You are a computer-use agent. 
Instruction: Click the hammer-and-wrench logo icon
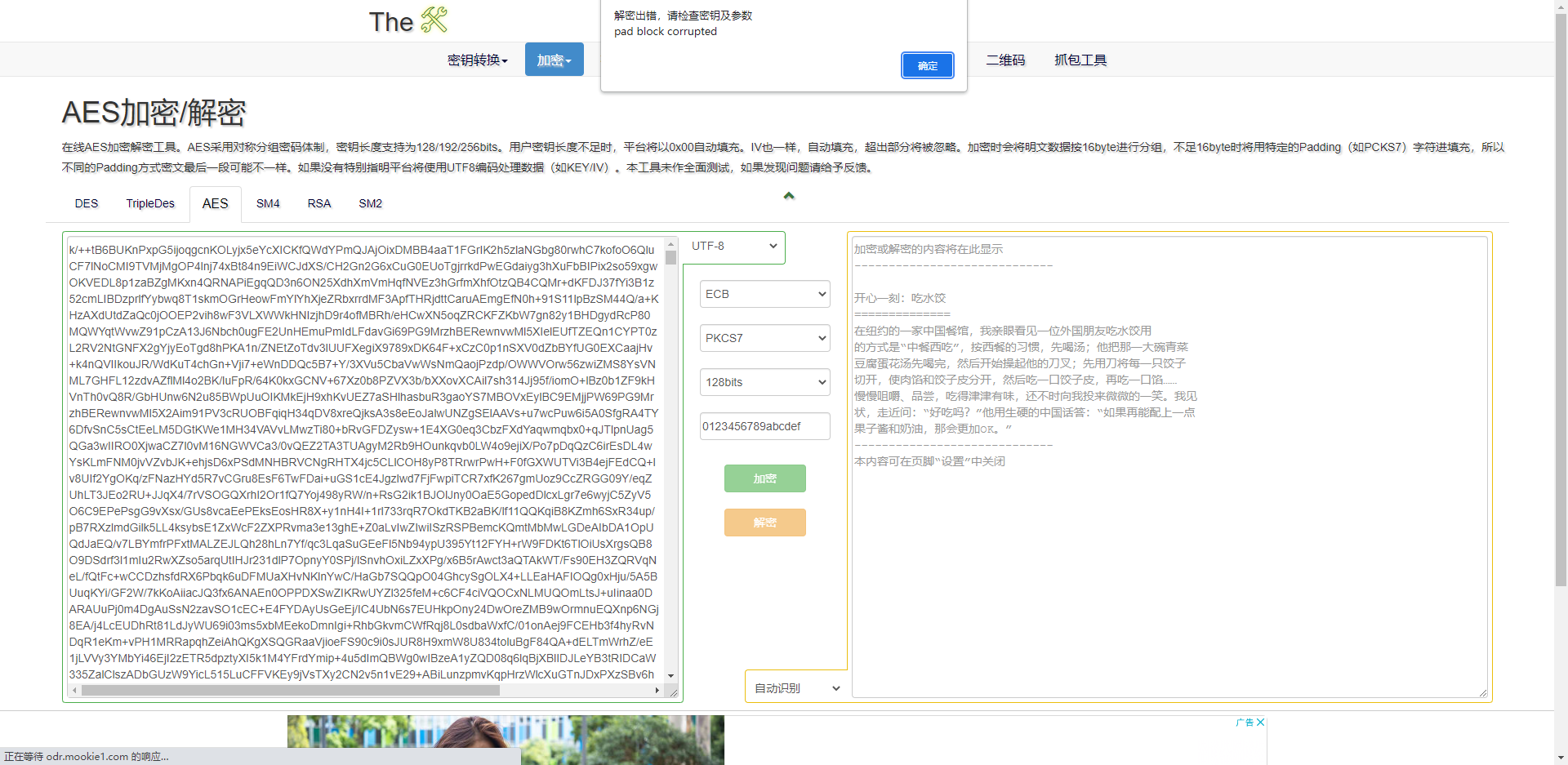pyautogui.click(x=435, y=20)
